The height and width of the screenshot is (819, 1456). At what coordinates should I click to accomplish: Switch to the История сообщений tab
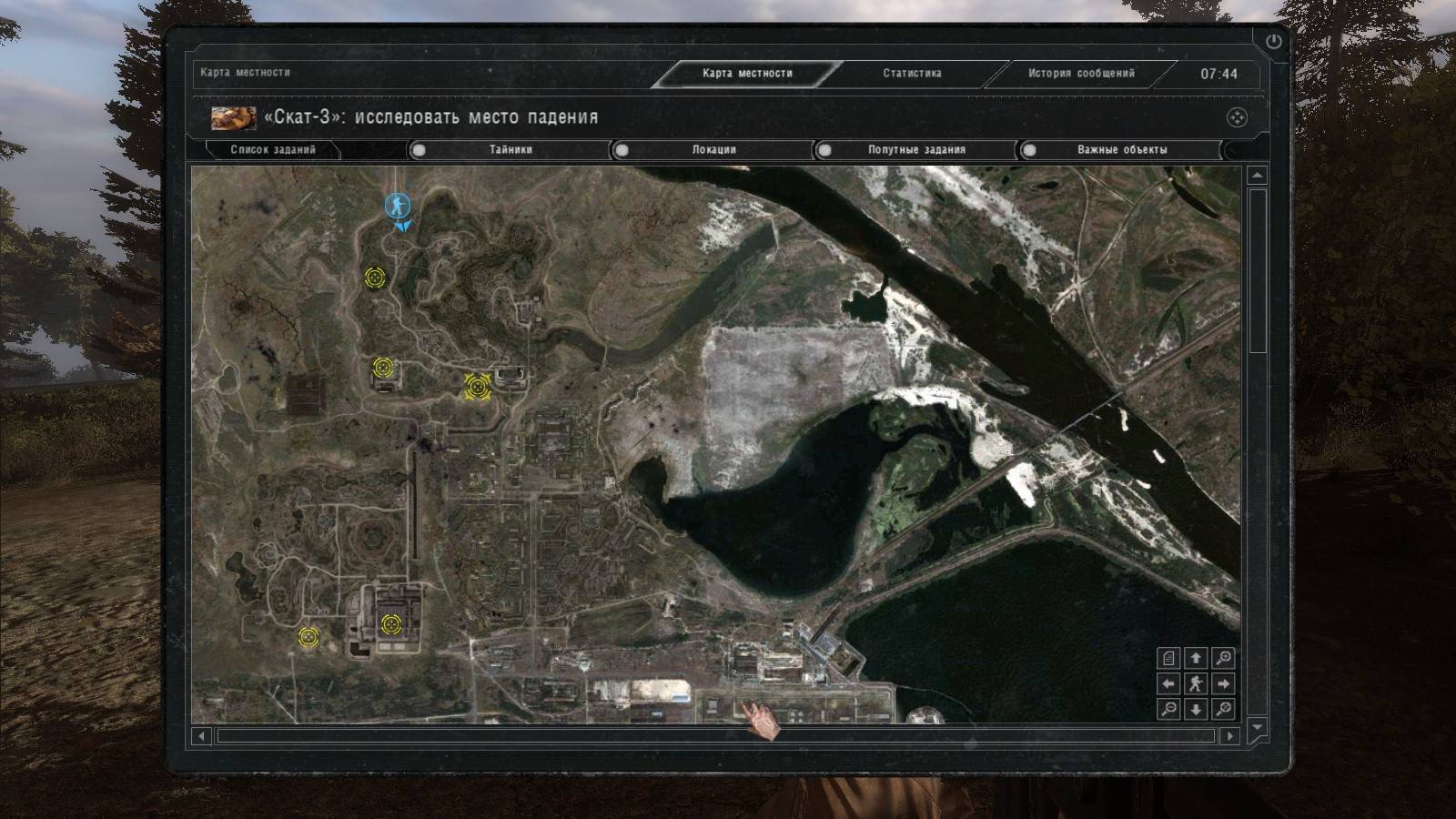click(1081, 74)
